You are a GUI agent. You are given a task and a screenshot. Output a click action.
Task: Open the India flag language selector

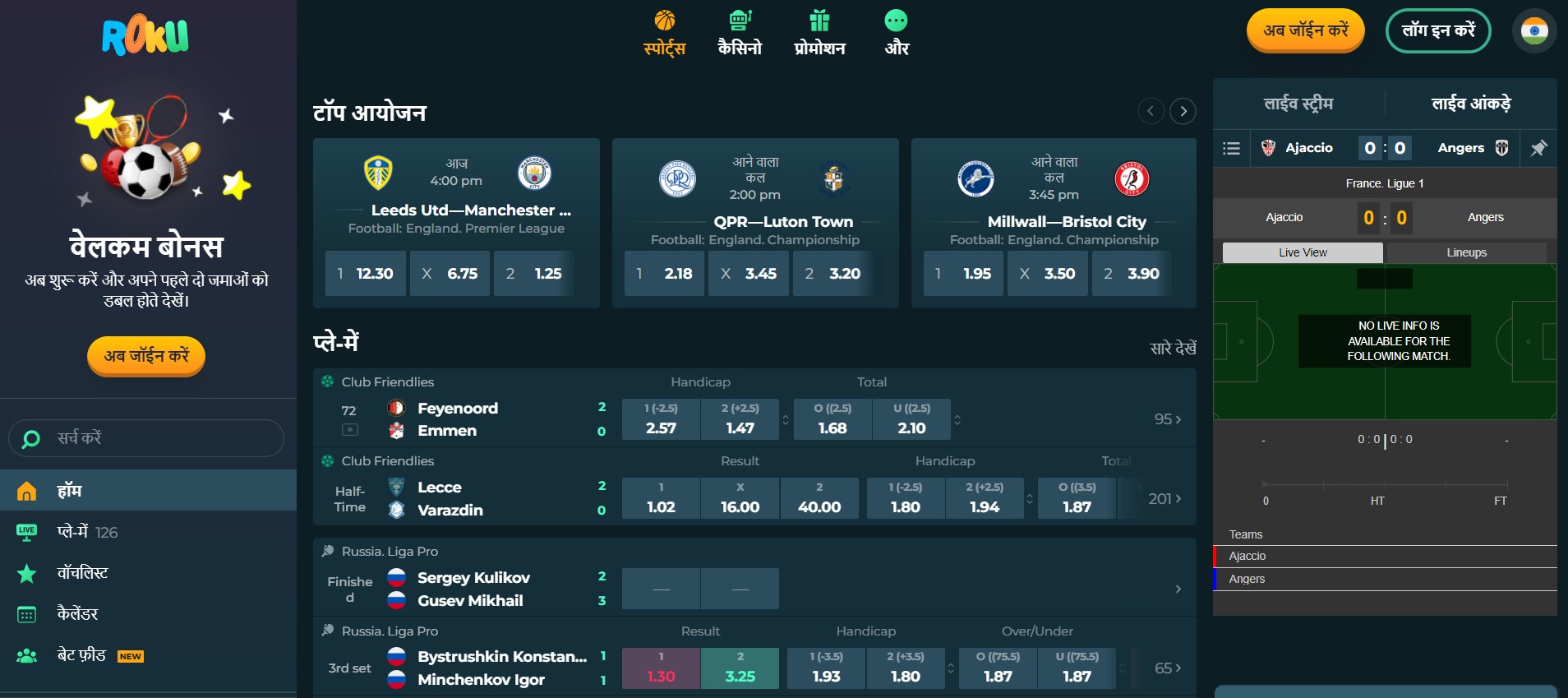tap(1534, 31)
